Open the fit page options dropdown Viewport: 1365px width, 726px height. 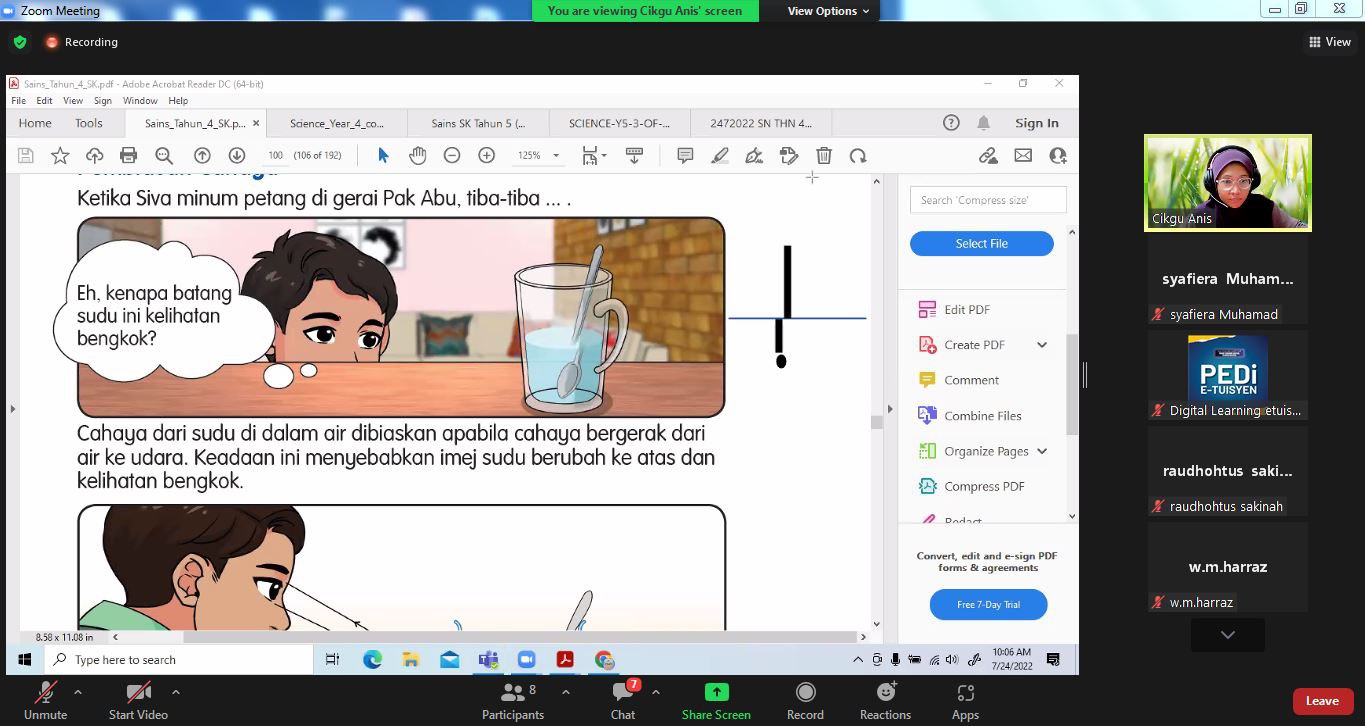[x=593, y=156]
